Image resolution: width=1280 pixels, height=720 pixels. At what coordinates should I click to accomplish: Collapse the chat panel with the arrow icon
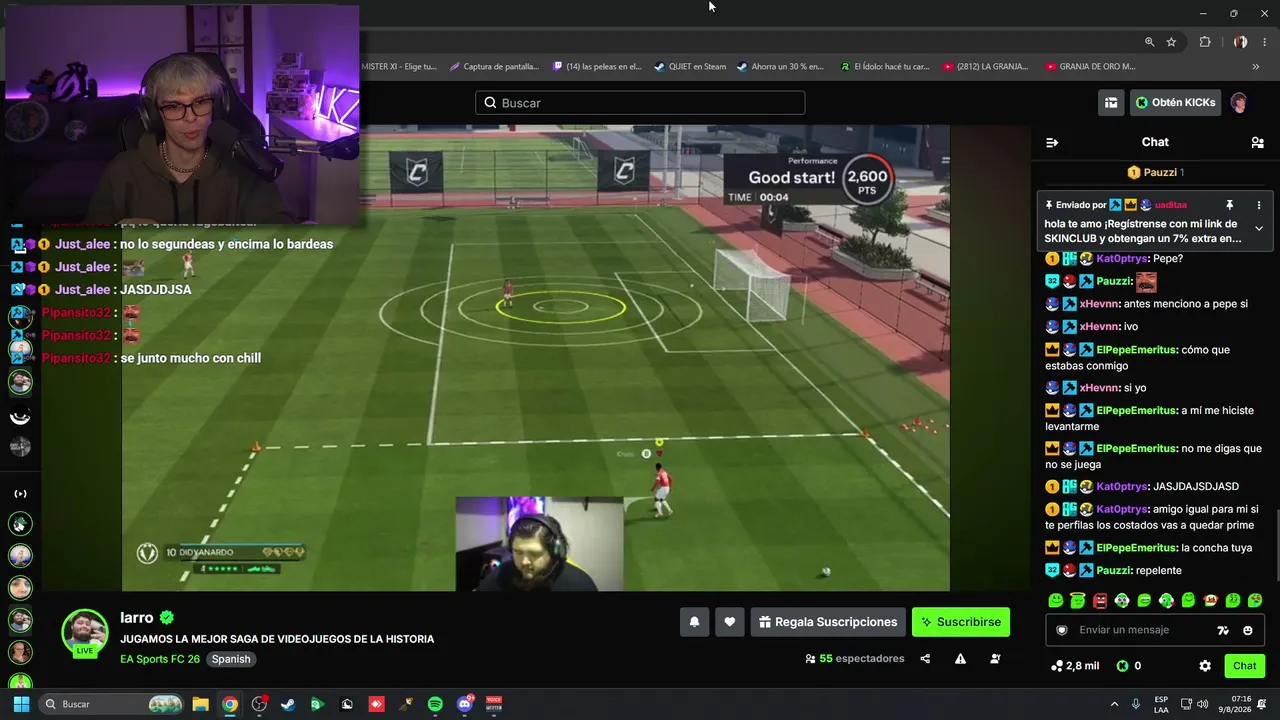(1052, 142)
